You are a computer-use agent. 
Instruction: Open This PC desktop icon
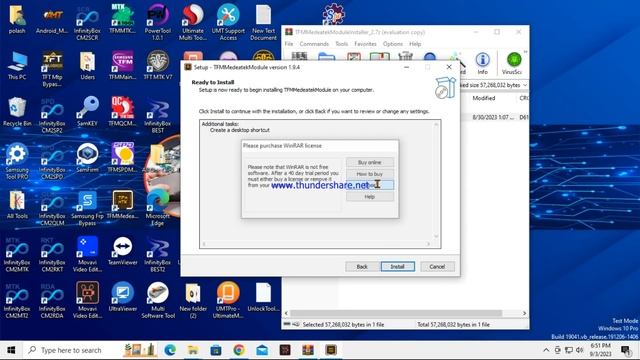tap(17, 65)
